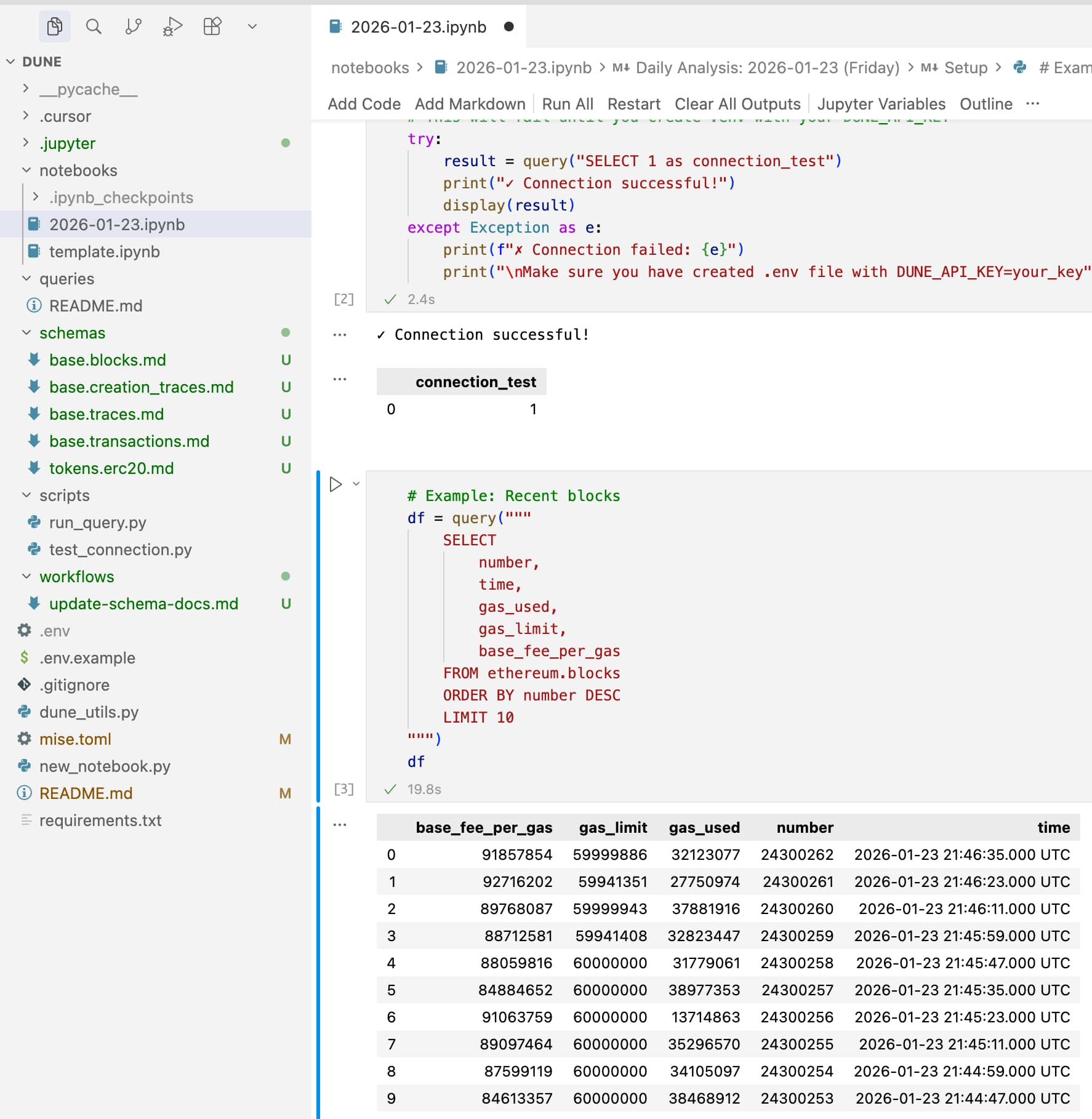This screenshot has width=1092, height=1119.
Task: Click the notebook toolbar more actions ellipsis
Action: click(x=1033, y=104)
